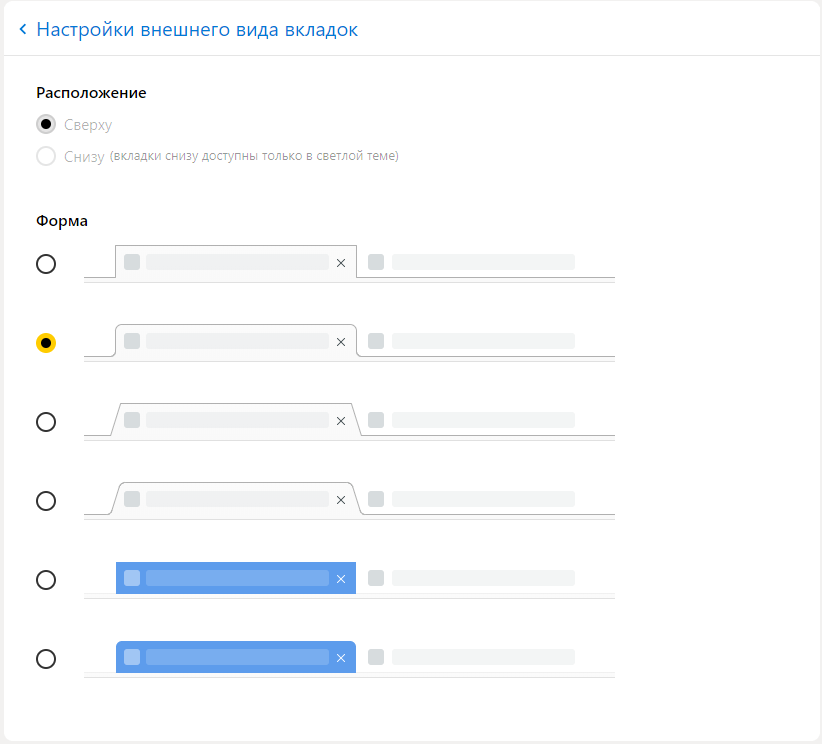This screenshot has width=822, height=744.
Task: Click the blue rounded tab preview thumbnail
Action: click(x=349, y=659)
